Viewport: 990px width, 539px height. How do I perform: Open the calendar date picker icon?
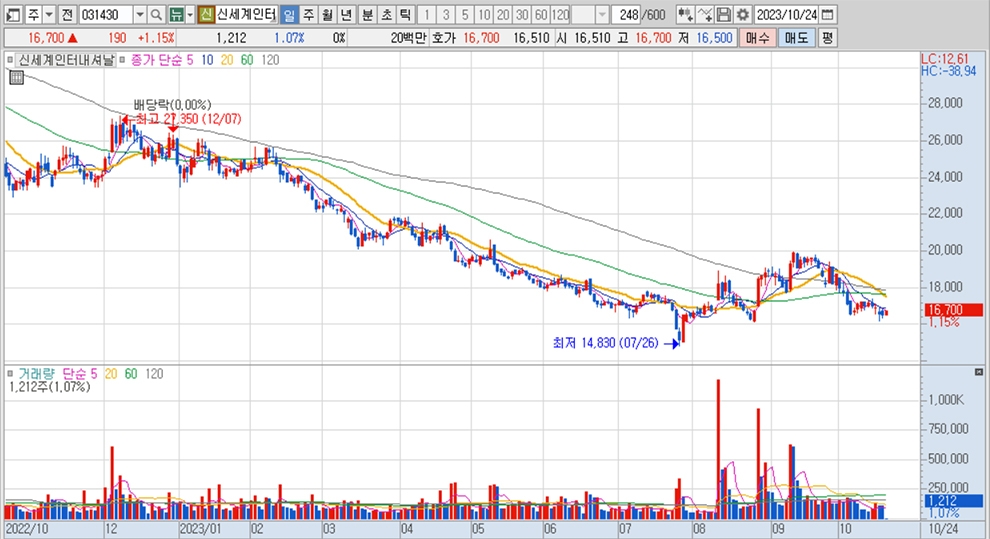[829, 15]
